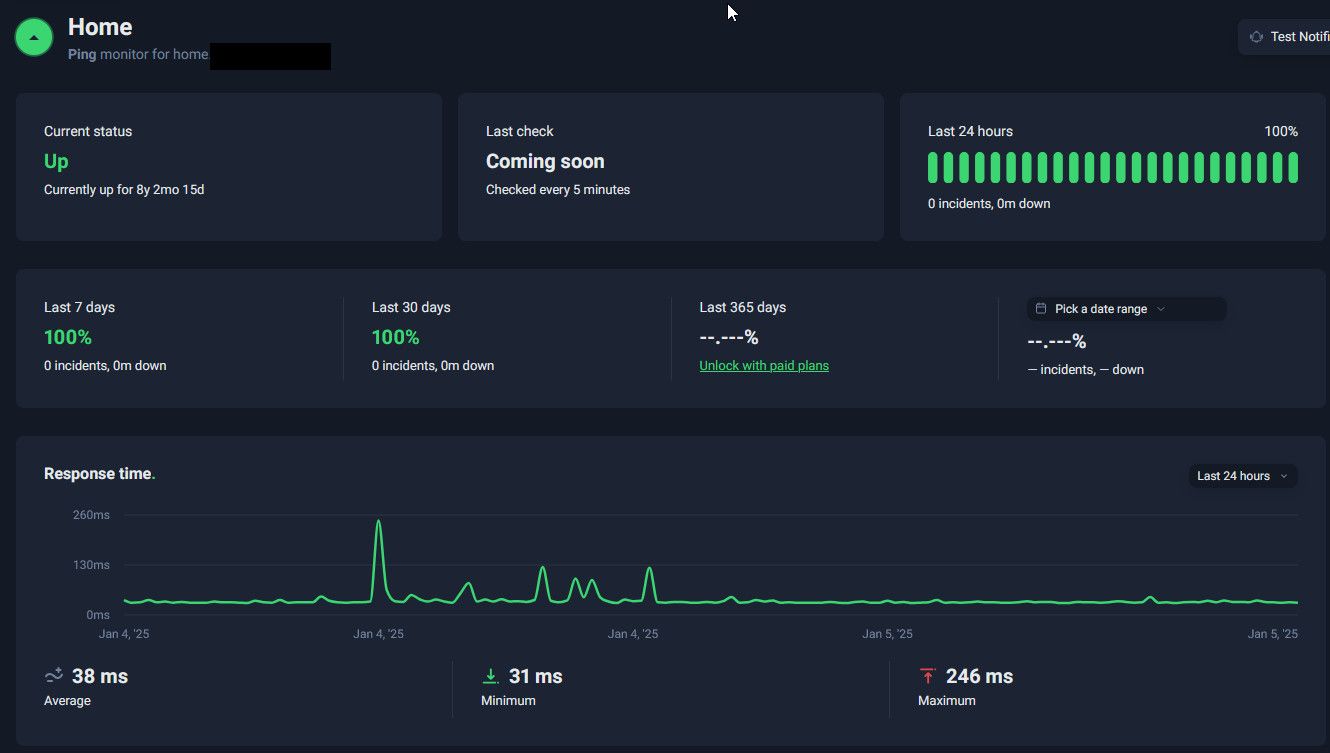Click the 130ms y-axis label
This screenshot has height=753, width=1330.
click(91, 565)
